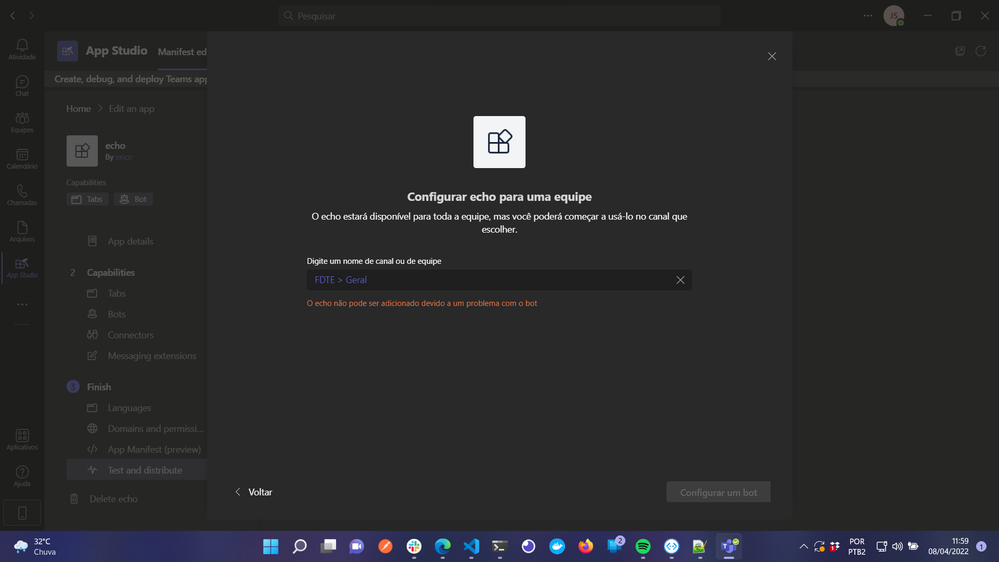Open the Windows Start menu

[x=271, y=546]
